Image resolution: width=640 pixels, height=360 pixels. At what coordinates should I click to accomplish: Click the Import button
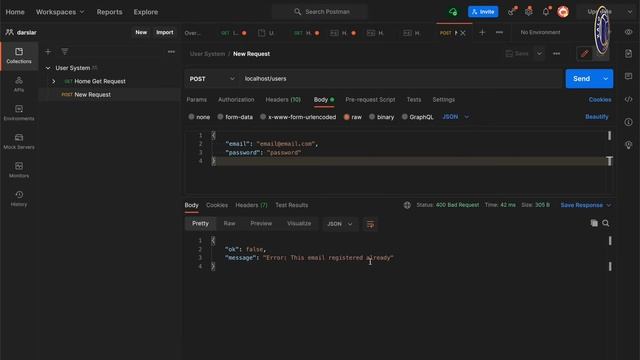164,32
